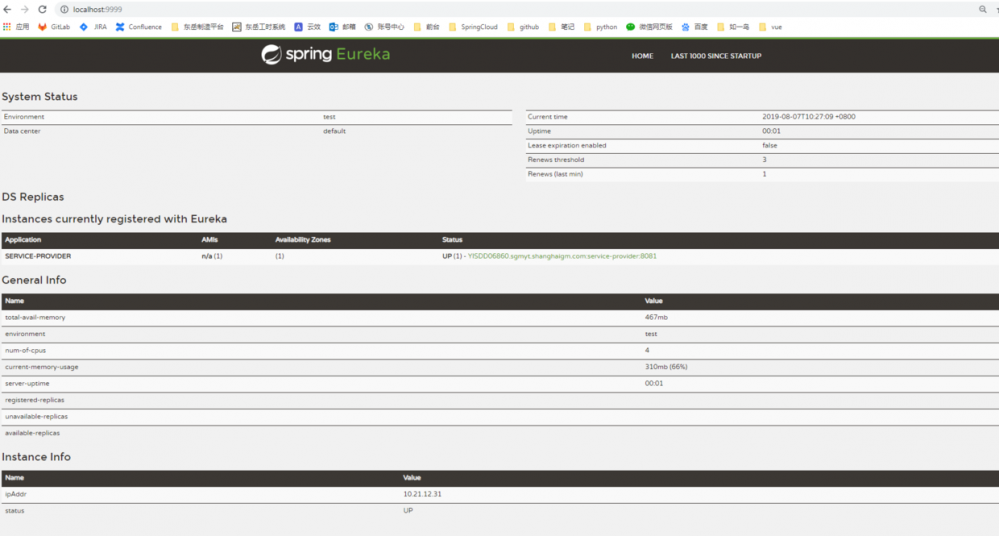Open the 邮箱 Outlook bookmark
This screenshot has height=536, width=999.
[x=342, y=27]
